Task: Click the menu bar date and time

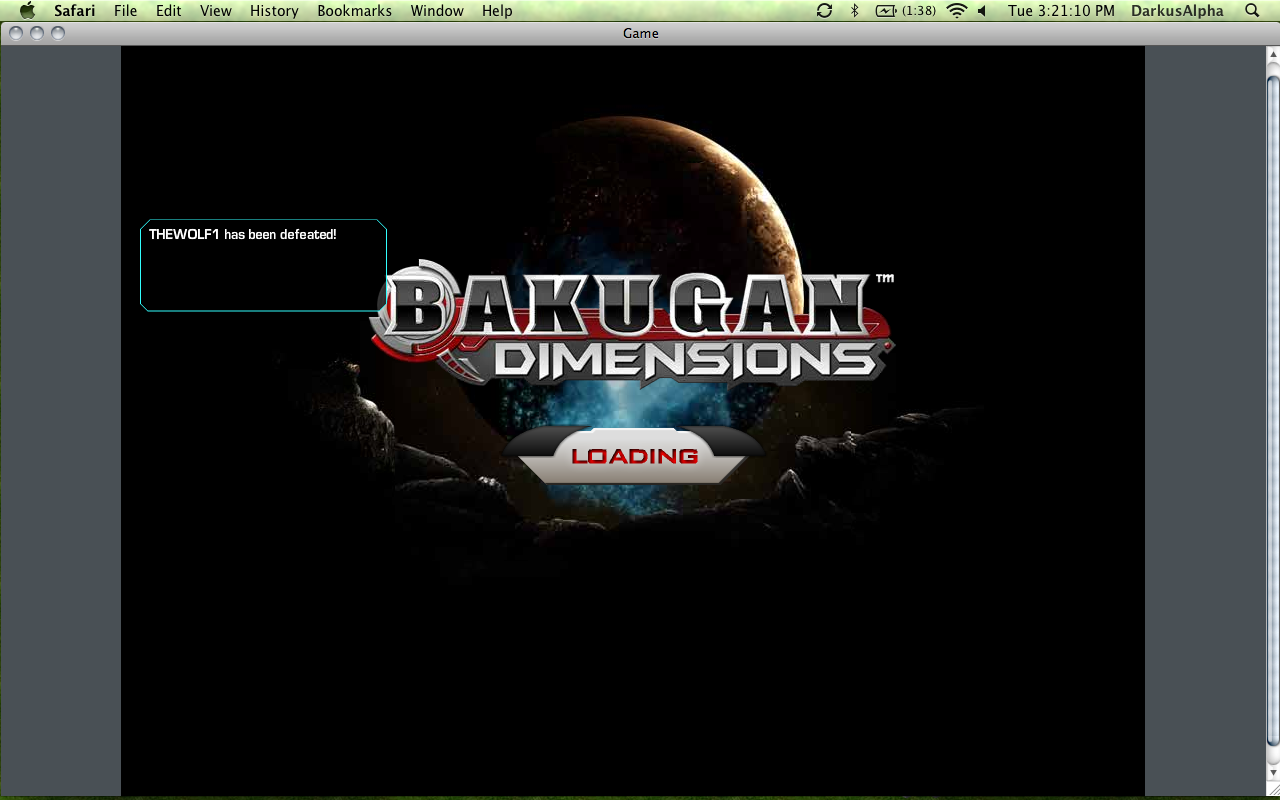Action: 1061,11
